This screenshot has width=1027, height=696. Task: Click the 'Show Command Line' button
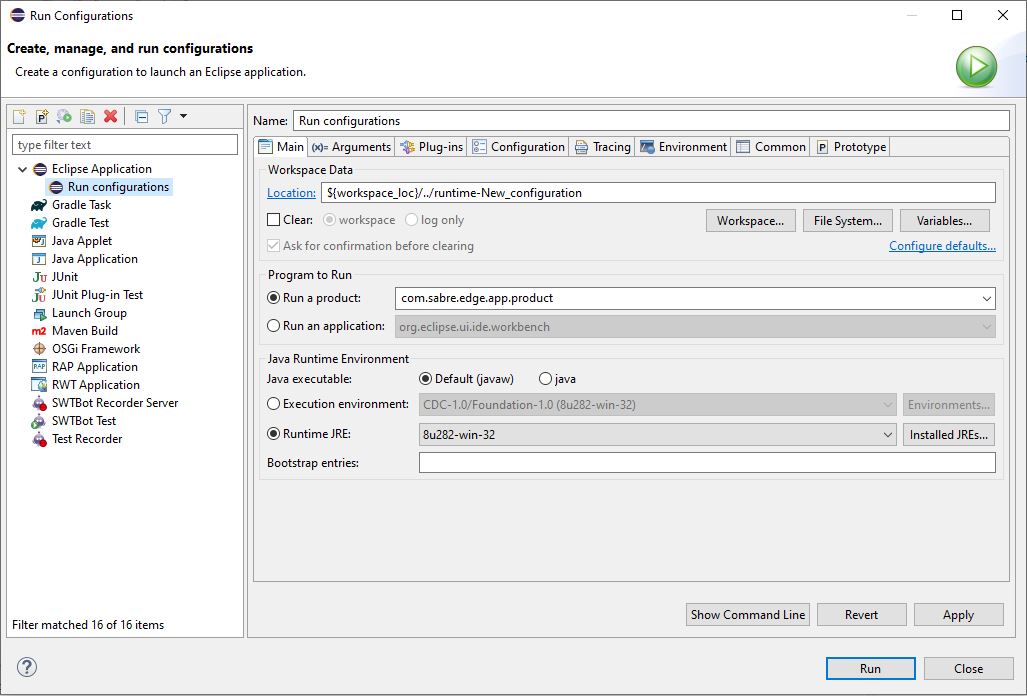tap(747, 615)
